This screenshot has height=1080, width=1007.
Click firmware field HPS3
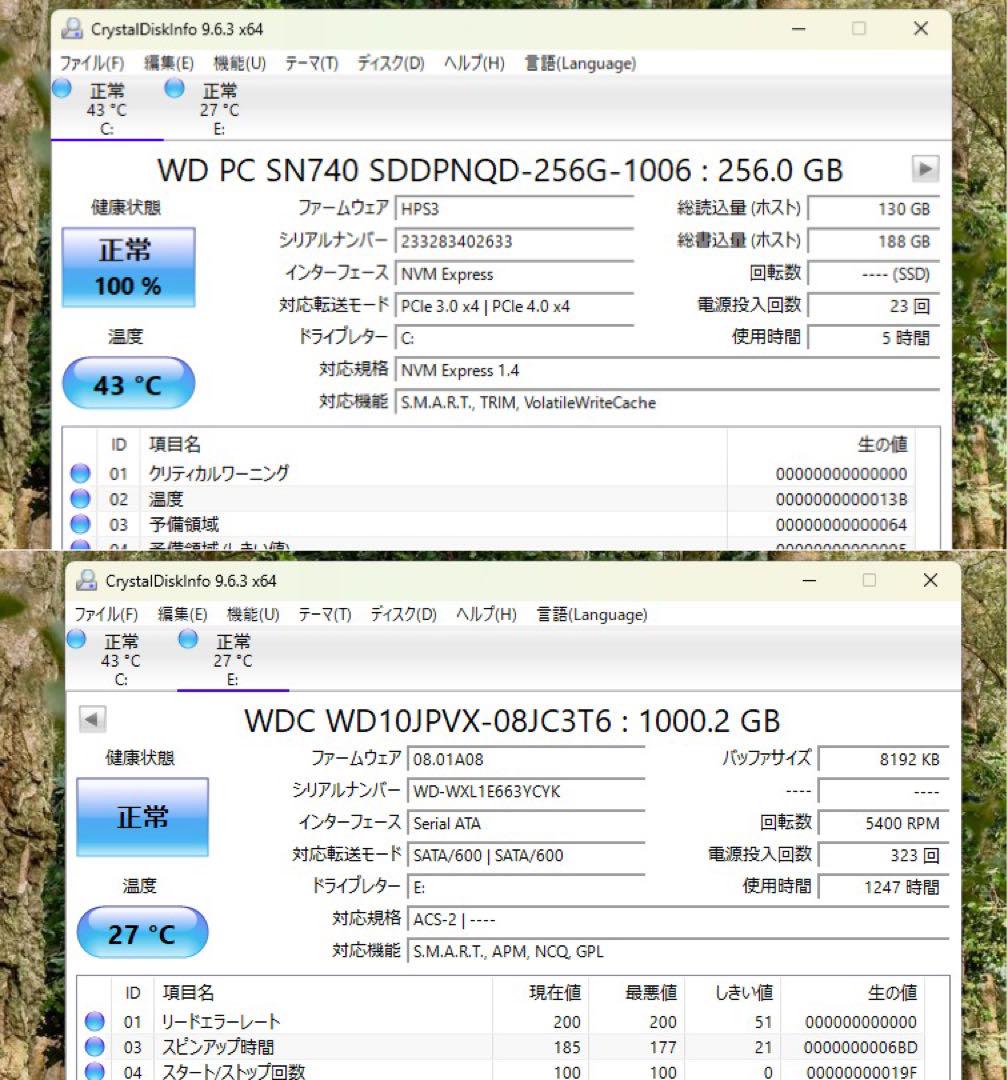(x=514, y=209)
